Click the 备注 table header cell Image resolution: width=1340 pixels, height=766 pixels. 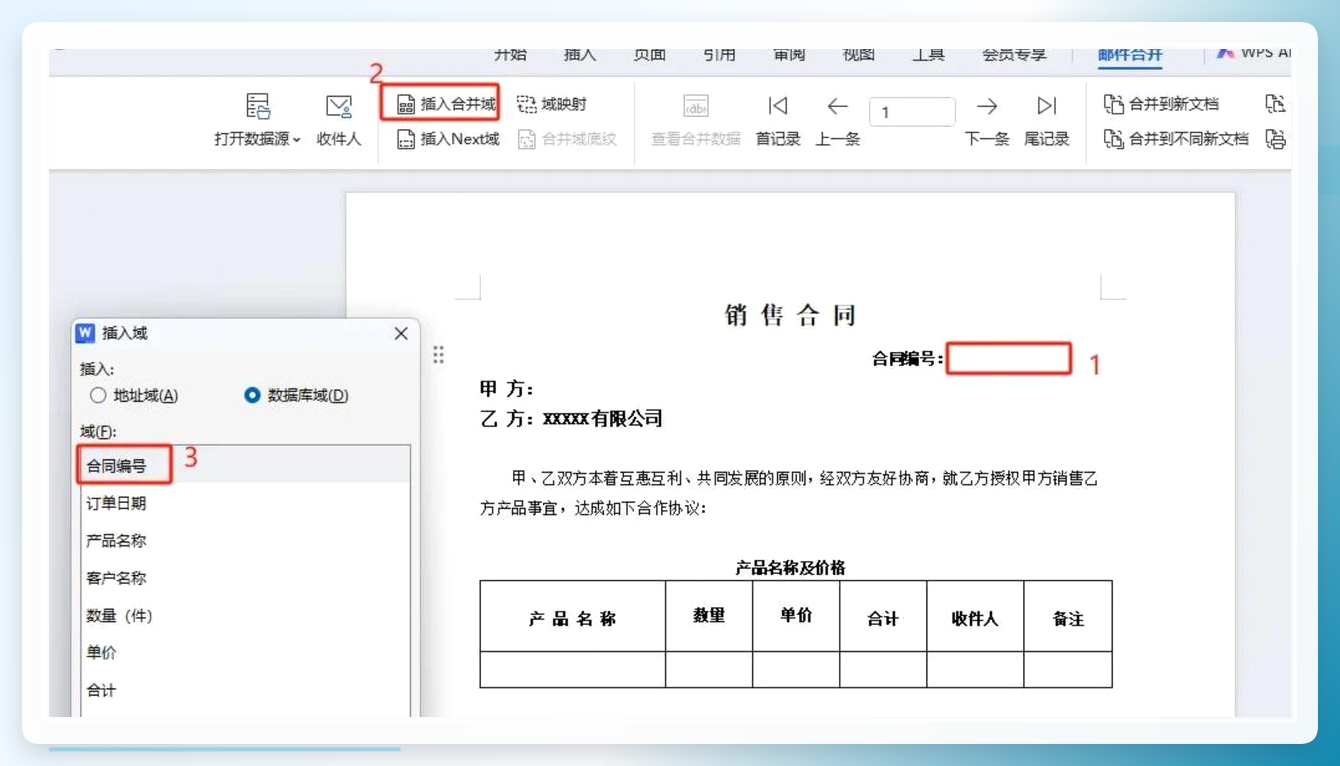click(x=1068, y=616)
